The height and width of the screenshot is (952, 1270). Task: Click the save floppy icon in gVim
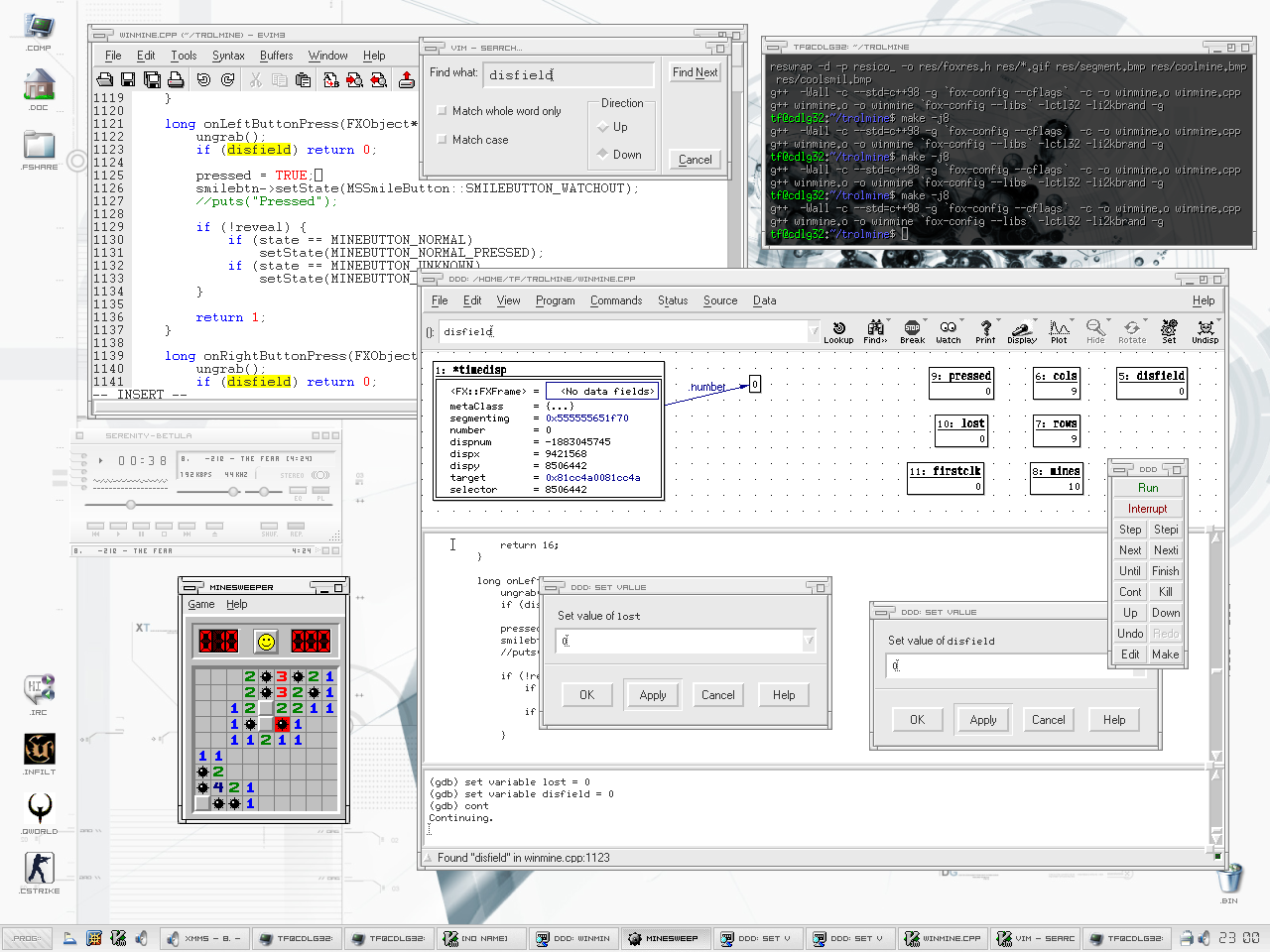tap(128, 79)
